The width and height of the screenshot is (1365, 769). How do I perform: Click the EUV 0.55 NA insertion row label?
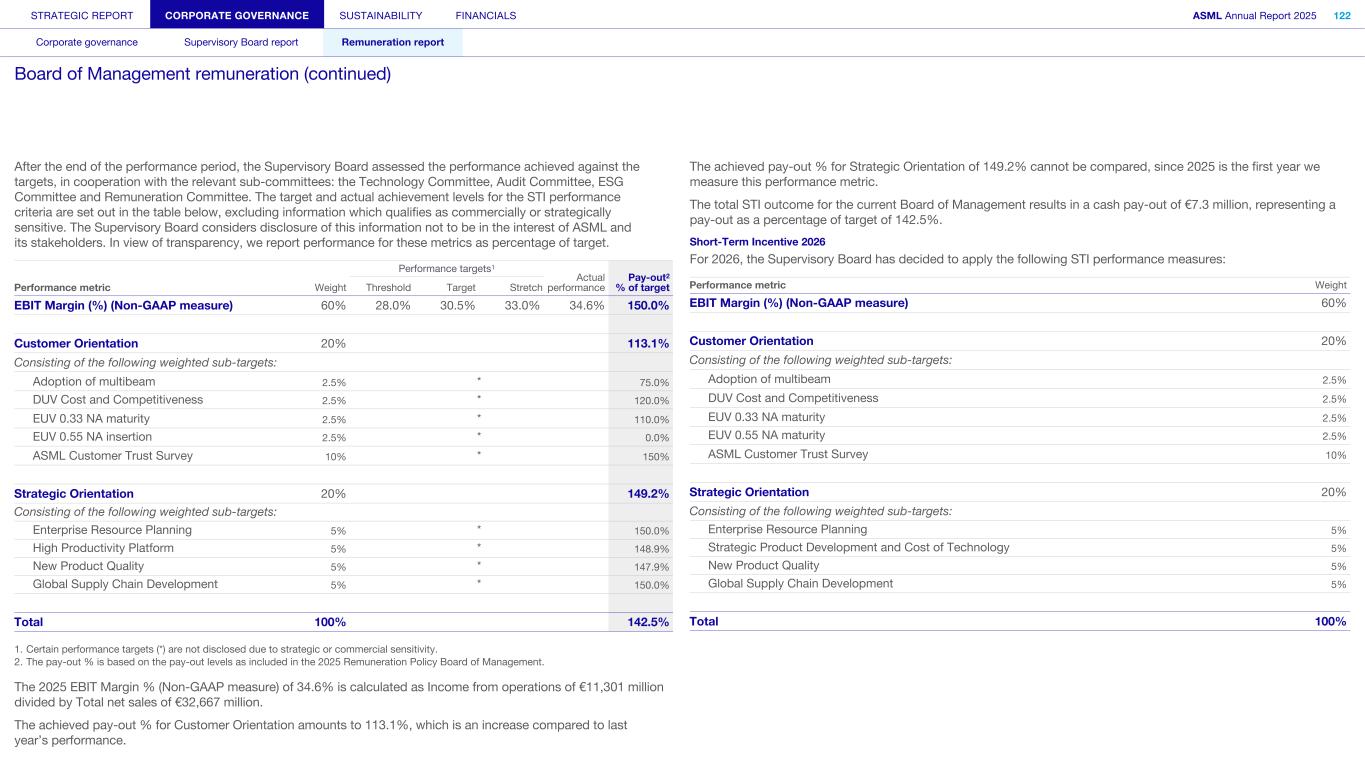coord(92,437)
